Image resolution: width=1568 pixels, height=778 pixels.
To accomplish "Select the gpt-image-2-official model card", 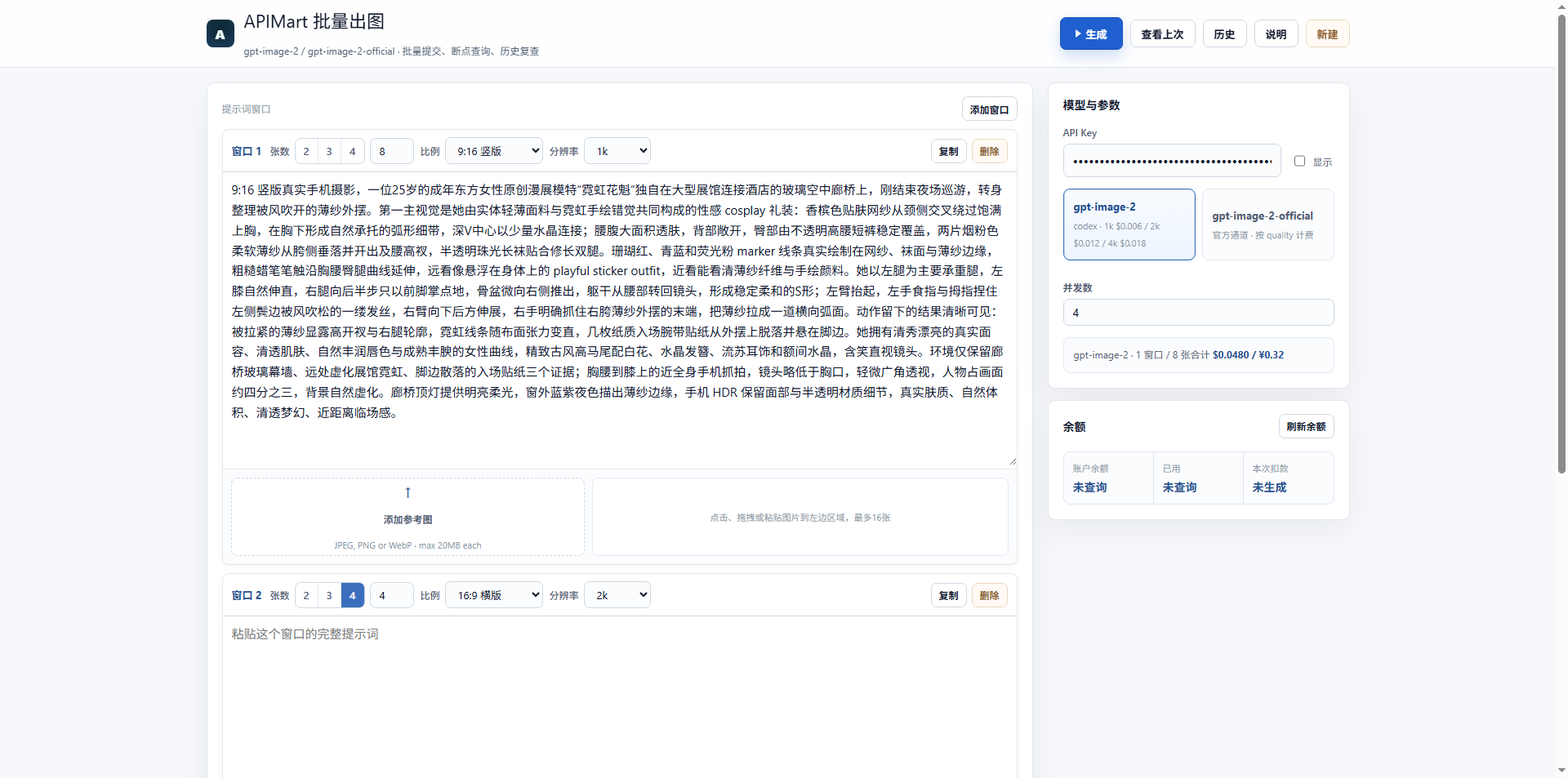I will (x=1267, y=225).
